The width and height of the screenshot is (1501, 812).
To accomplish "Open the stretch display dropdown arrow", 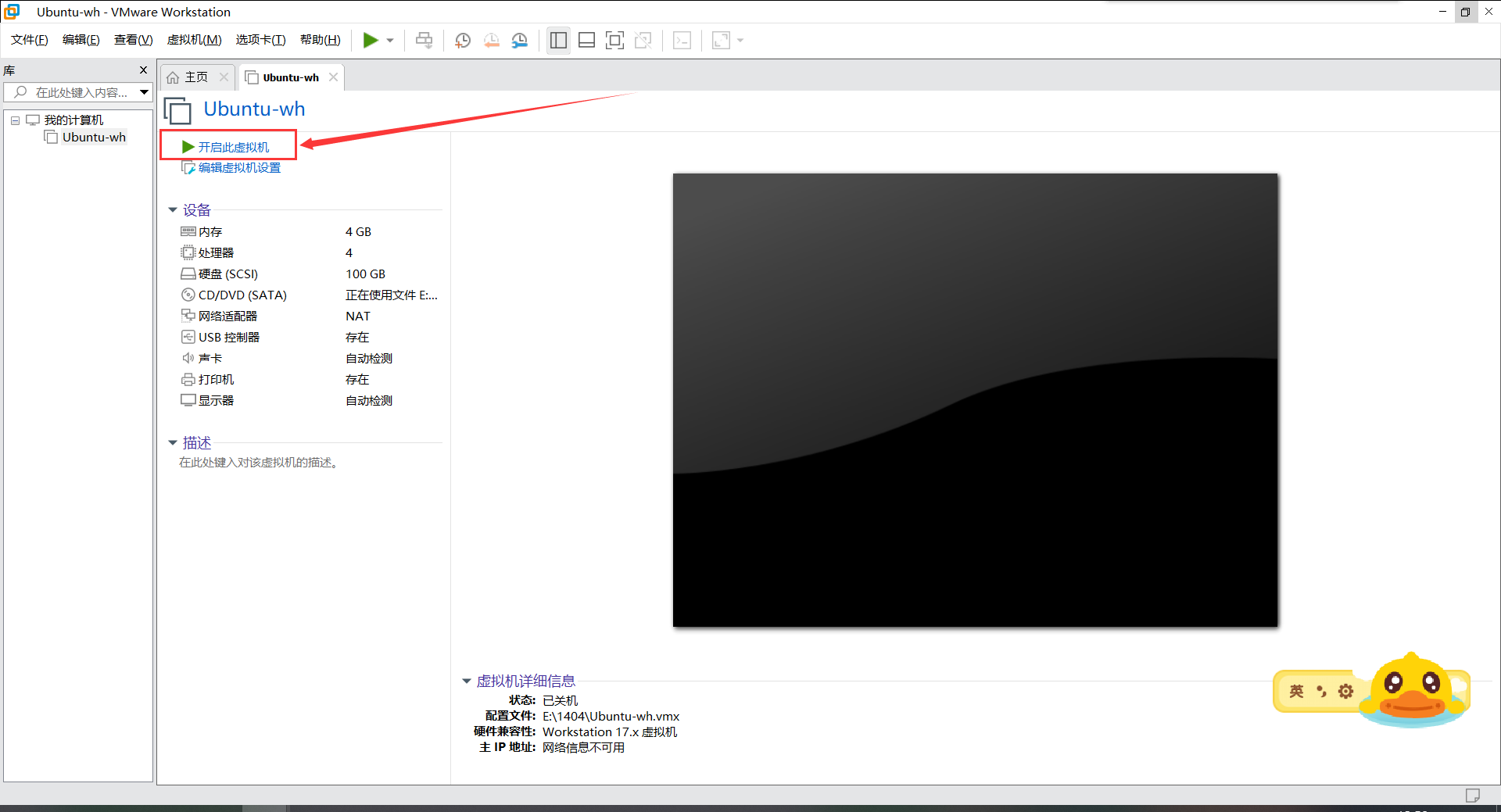I will coord(740,41).
